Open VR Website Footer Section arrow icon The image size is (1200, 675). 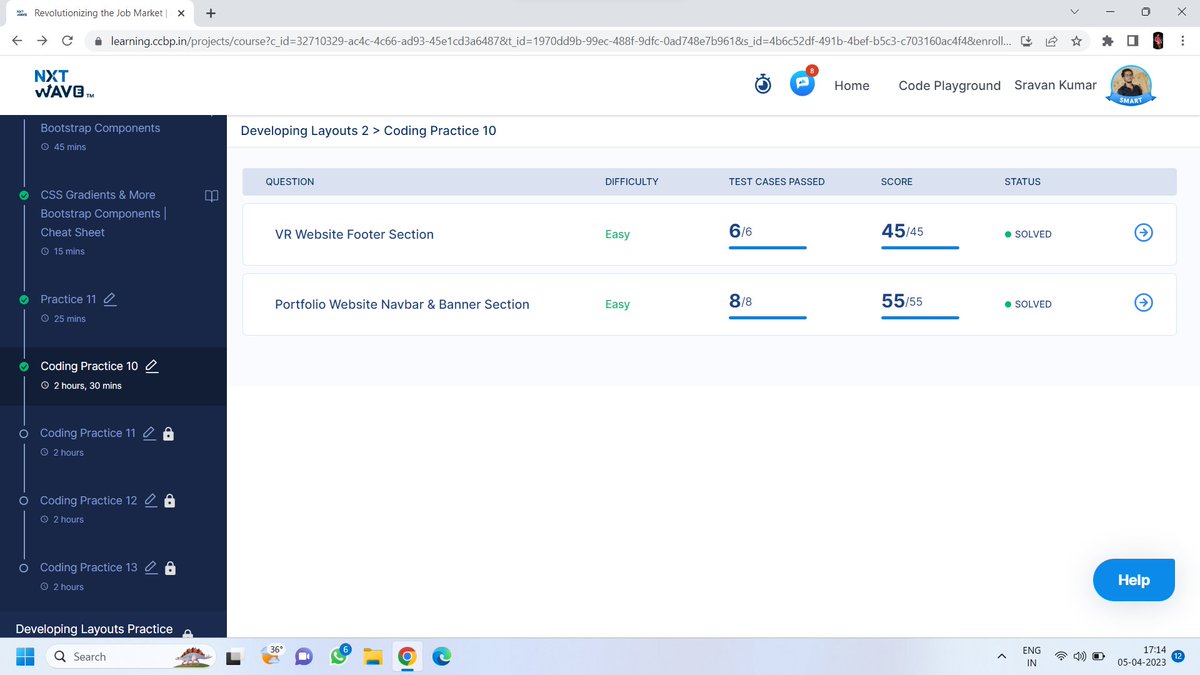click(x=1144, y=233)
